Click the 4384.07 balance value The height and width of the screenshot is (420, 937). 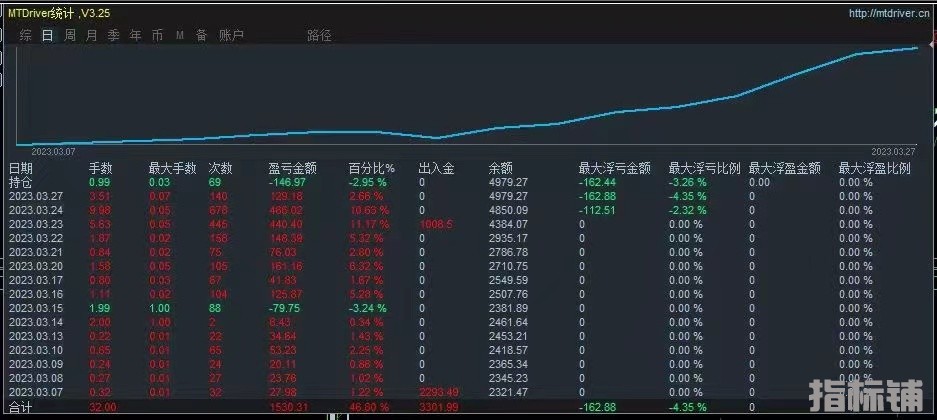[508, 224]
